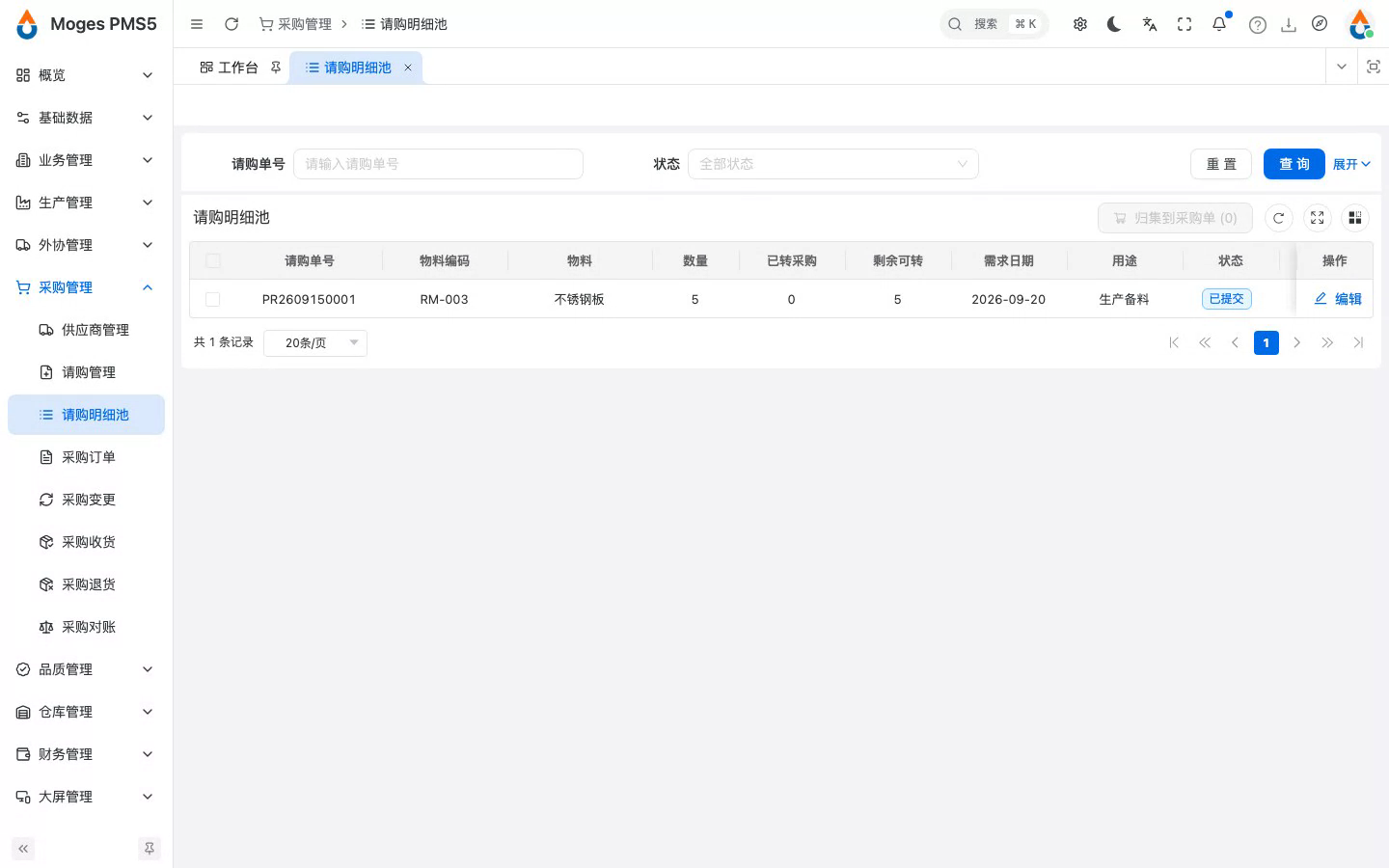
Task: Check the row for PR2609150001
Action: [x=213, y=299]
